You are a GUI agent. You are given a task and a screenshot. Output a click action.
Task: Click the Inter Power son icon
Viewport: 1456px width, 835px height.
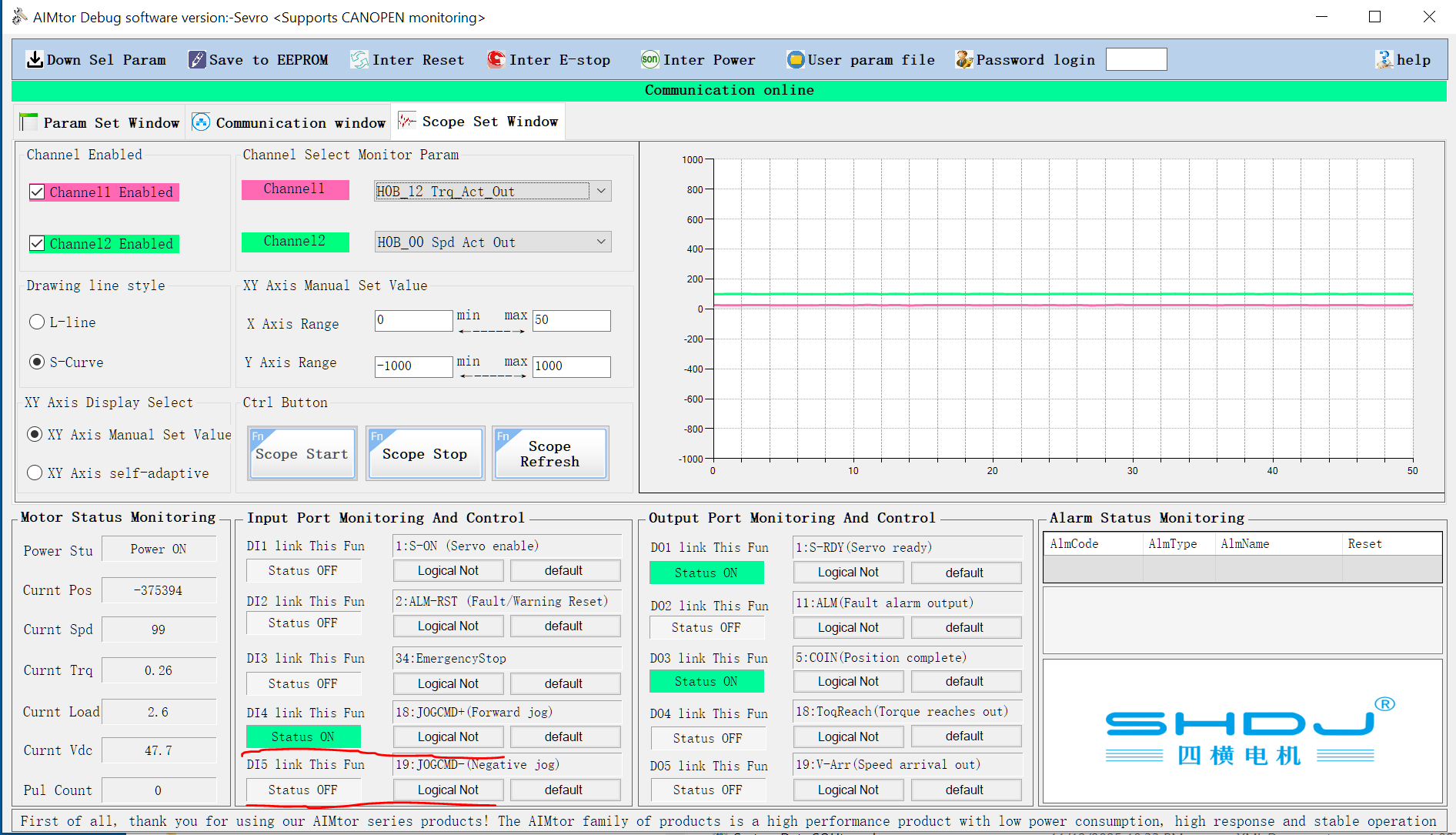(x=650, y=60)
